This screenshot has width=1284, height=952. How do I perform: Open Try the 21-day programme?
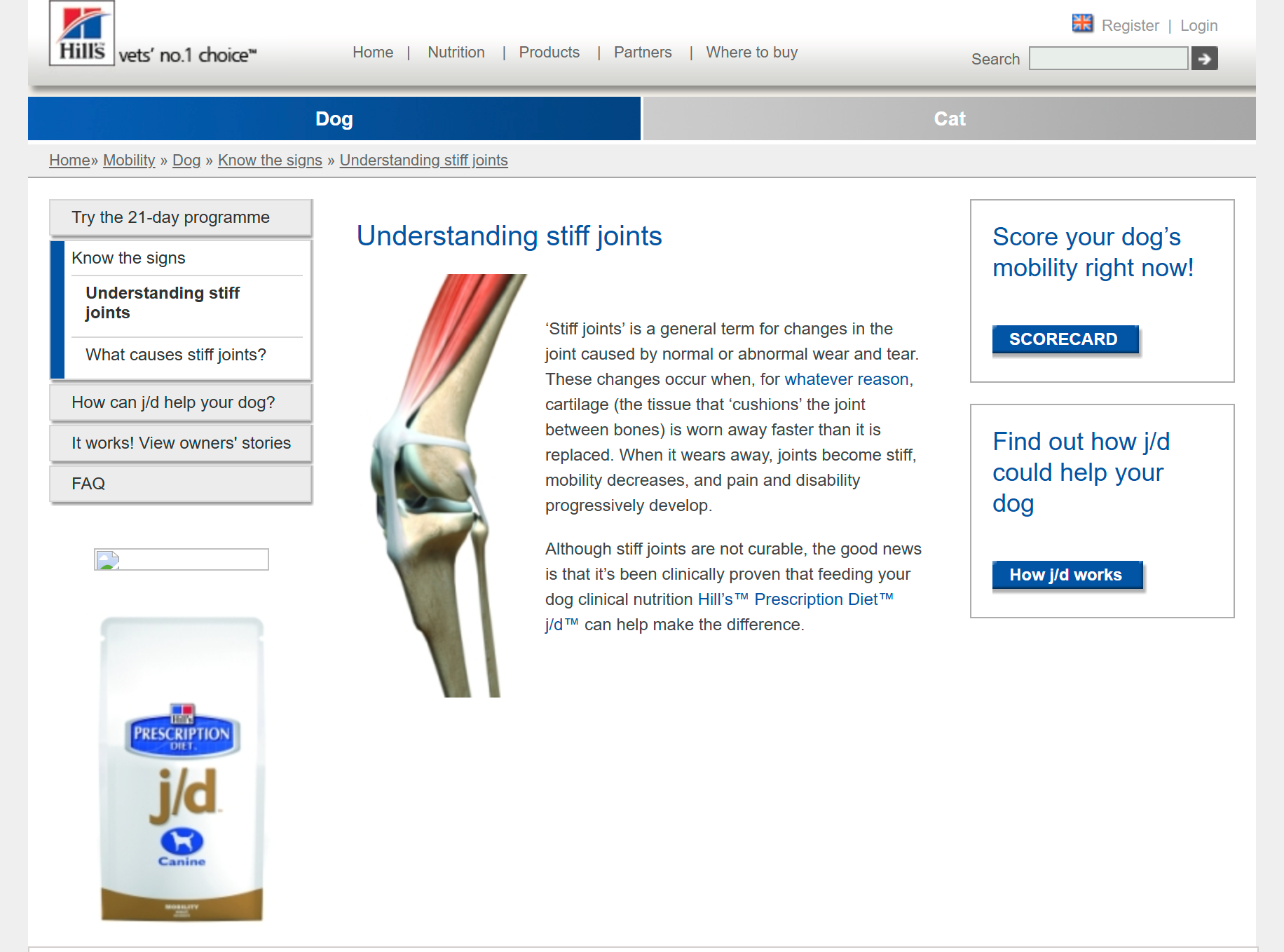pos(181,217)
